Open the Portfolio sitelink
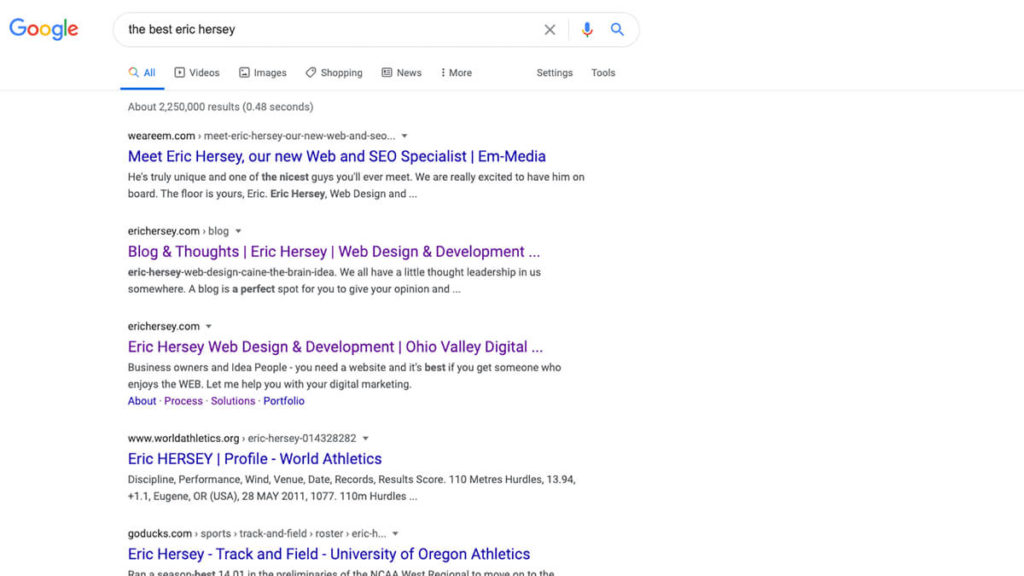This screenshot has width=1024, height=576. pos(284,401)
